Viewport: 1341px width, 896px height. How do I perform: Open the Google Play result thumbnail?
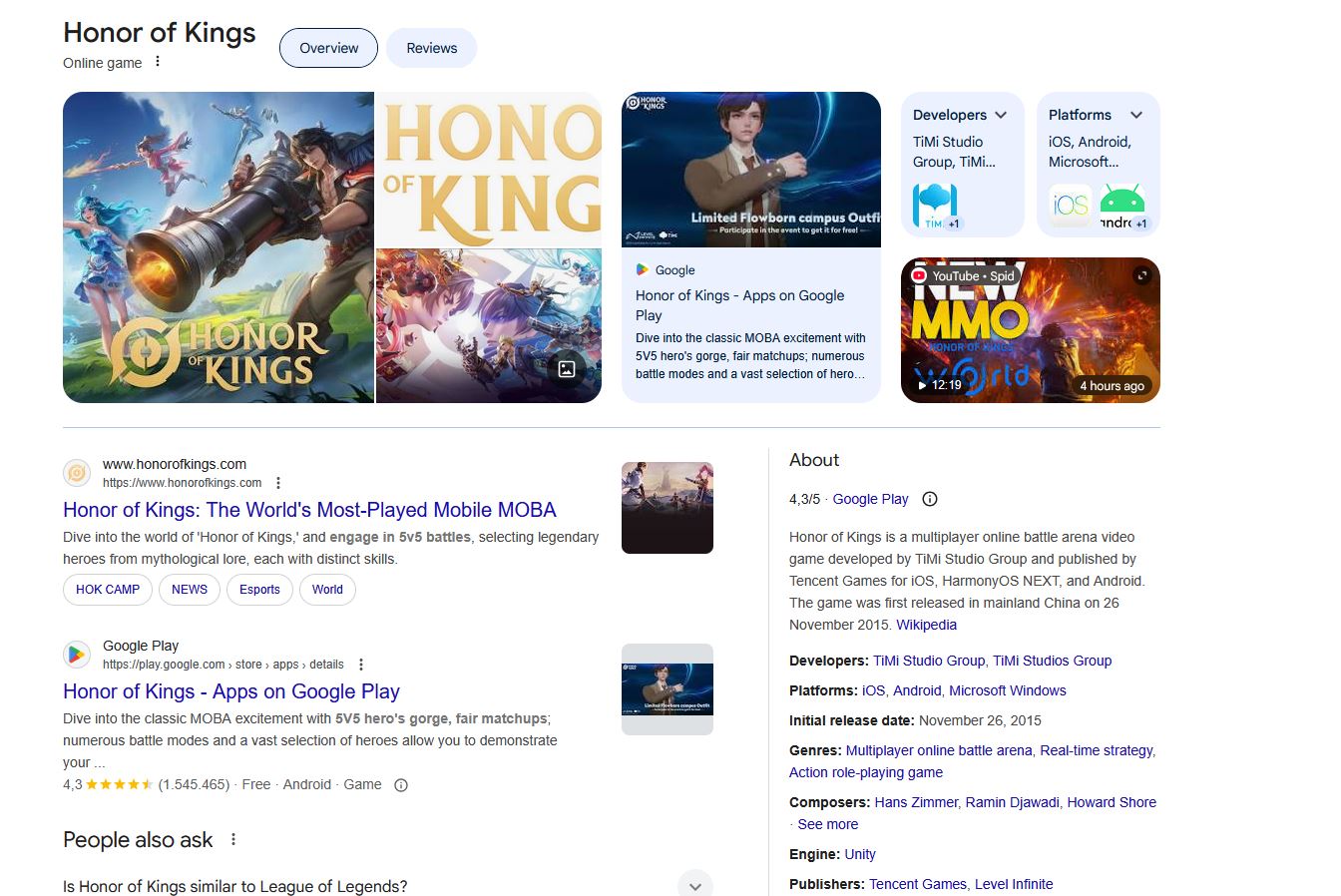pos(668,689)
